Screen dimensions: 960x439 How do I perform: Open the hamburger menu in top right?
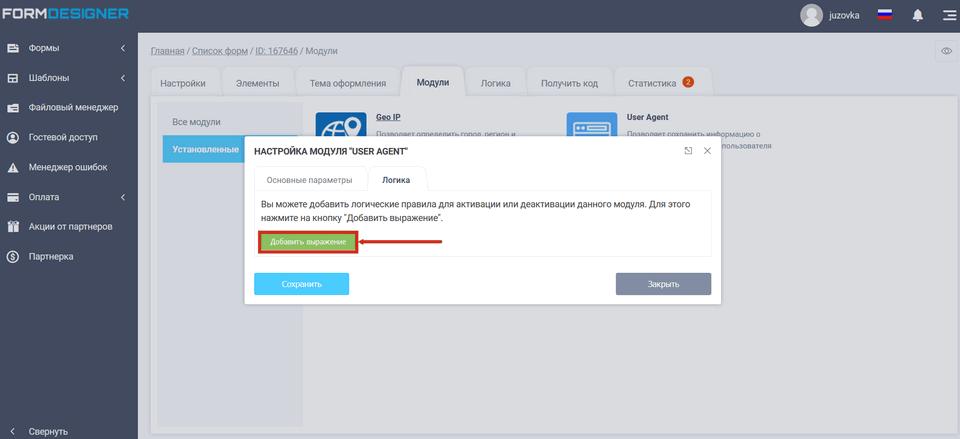click(x=947, y=15)
